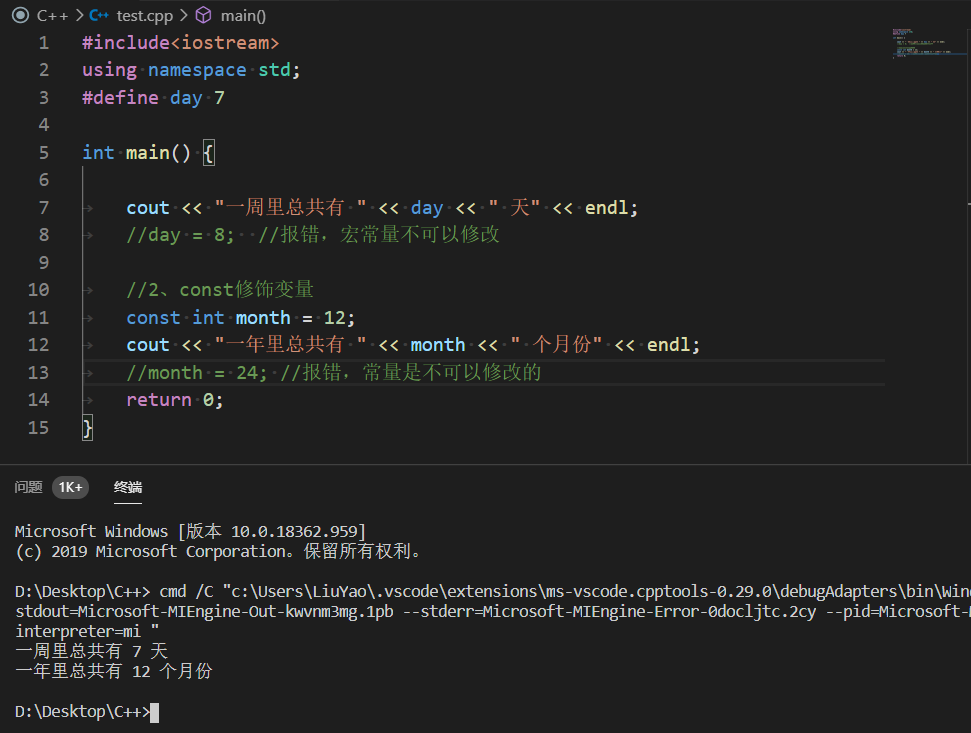Click the opening brace after main()
This screenshot has width=971, height=733.
[209, 153]
